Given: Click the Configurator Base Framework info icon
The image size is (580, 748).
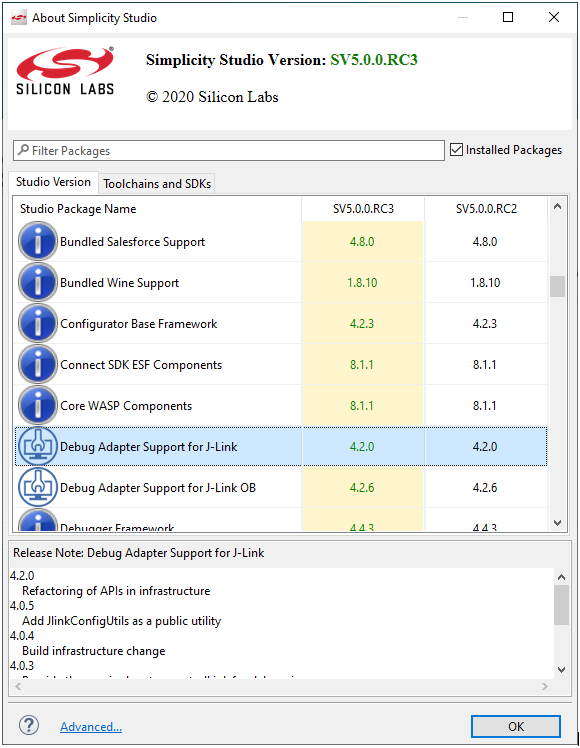Looking at the screenshot, I should point(38,323).
